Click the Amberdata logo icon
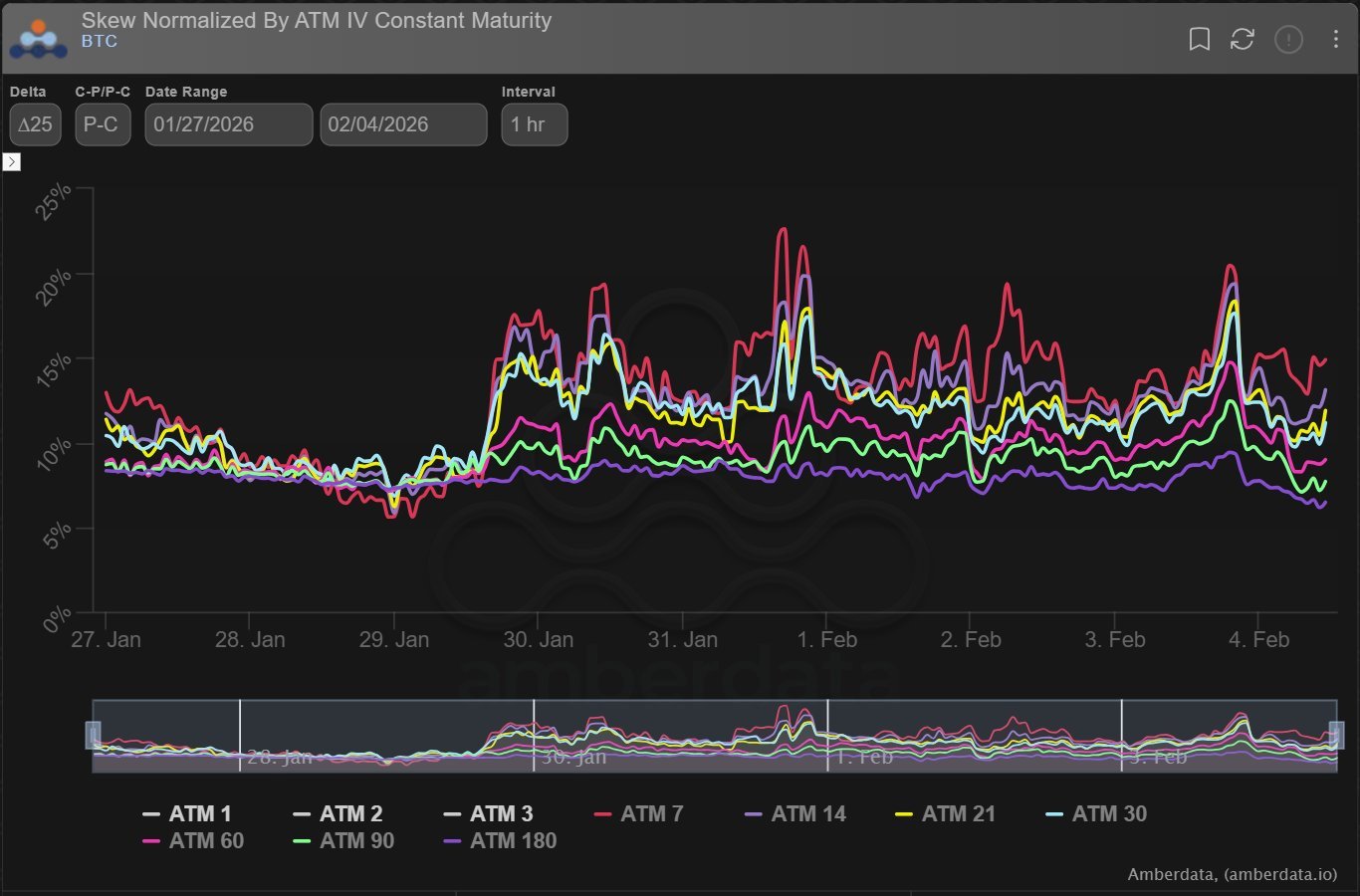This screenshot has height=896, width=1360. click(38, 38)
